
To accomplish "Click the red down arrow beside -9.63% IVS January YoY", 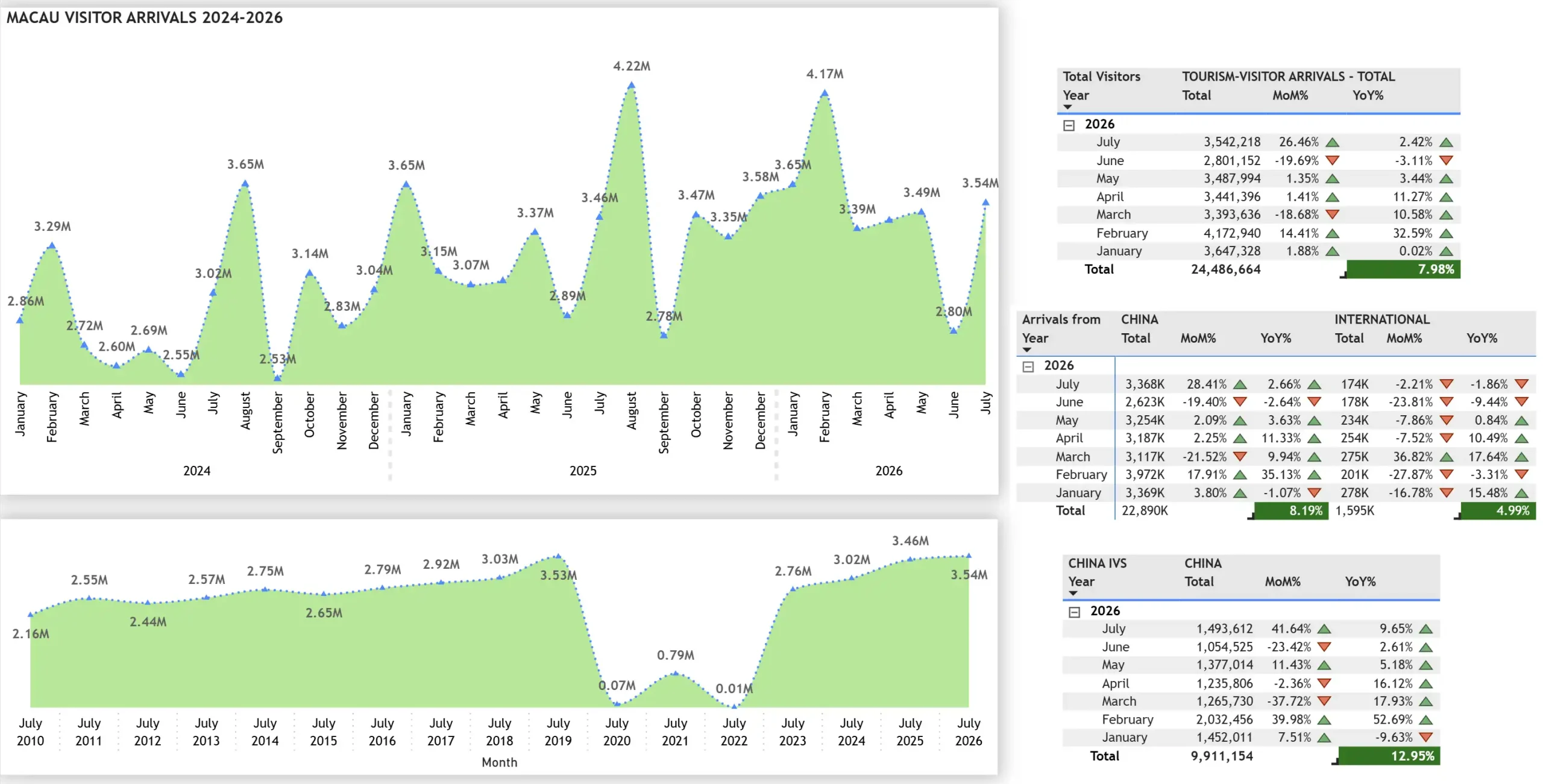I will tap(1425, 738).
